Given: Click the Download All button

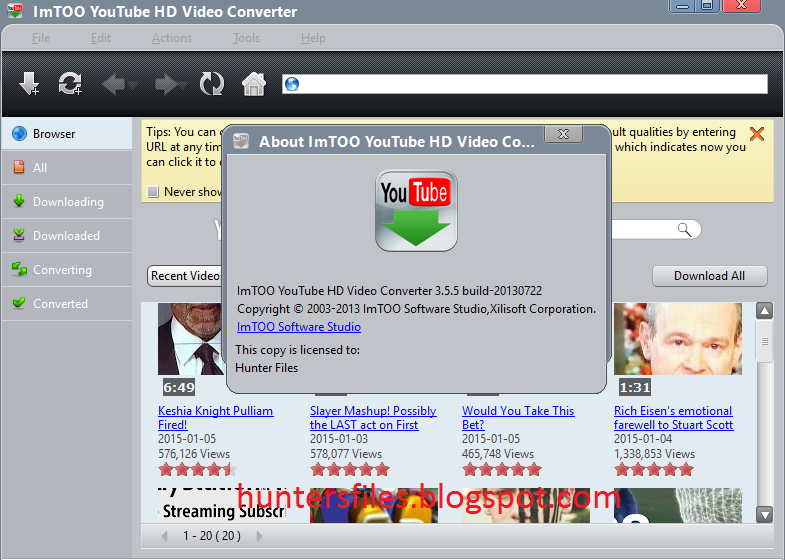Looking at the screenshot, I should pos(709,276).
